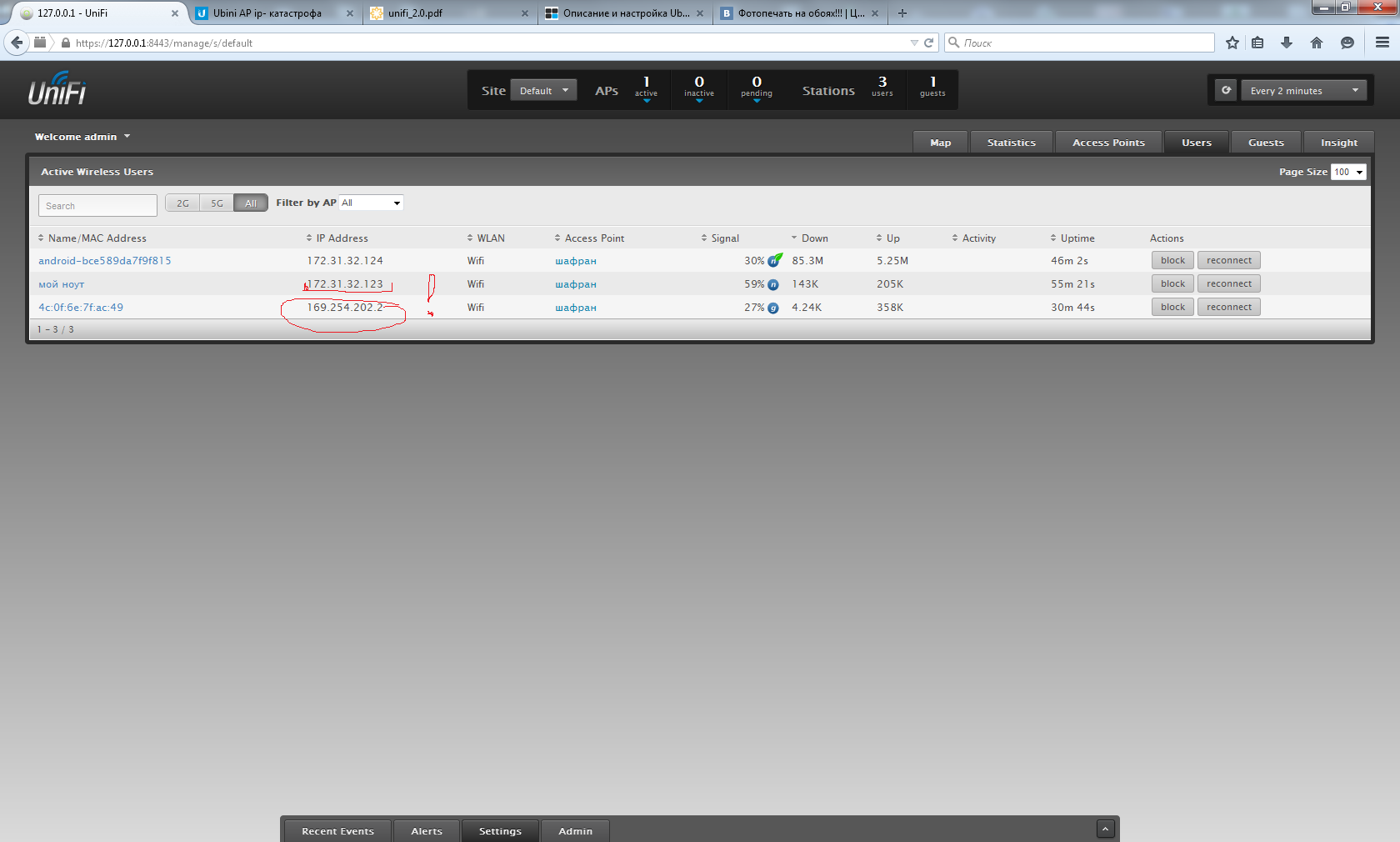Select the All band filter
This screenshot has height=842, width=1400.
point(251,203)
